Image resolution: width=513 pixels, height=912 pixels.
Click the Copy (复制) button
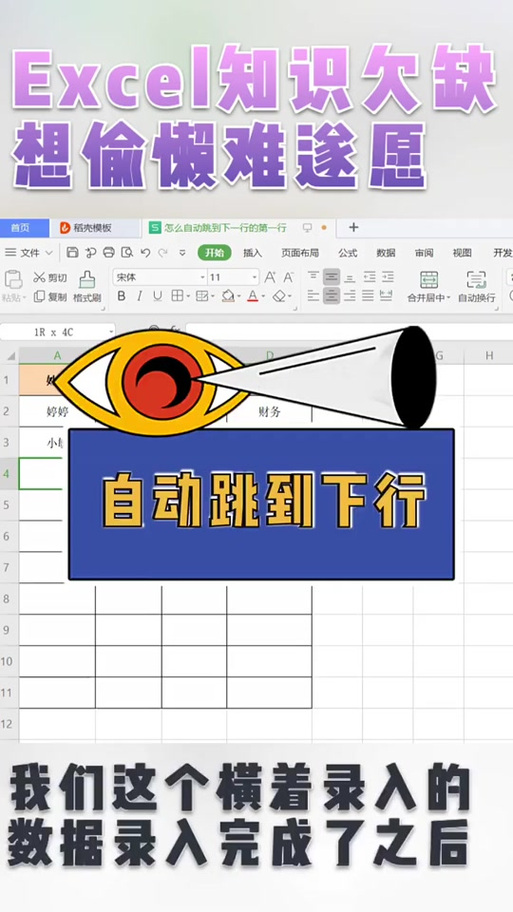50,297
